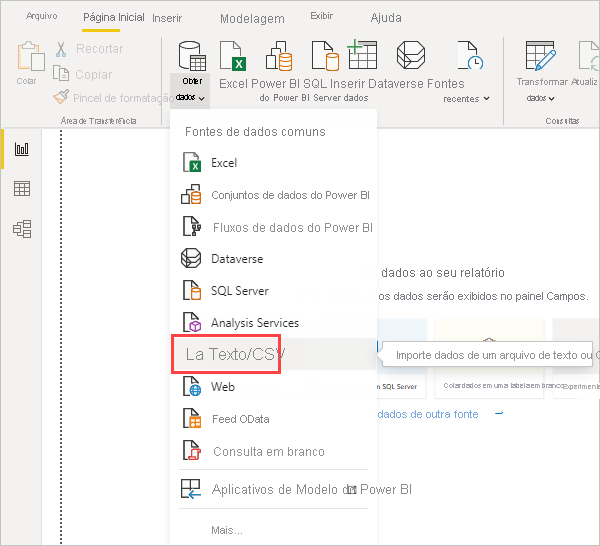Image resolution: width=600 pixels, height=546 pixels.
Task: Choose Dataverse in the dropdown list
Action: coord(274,259)
